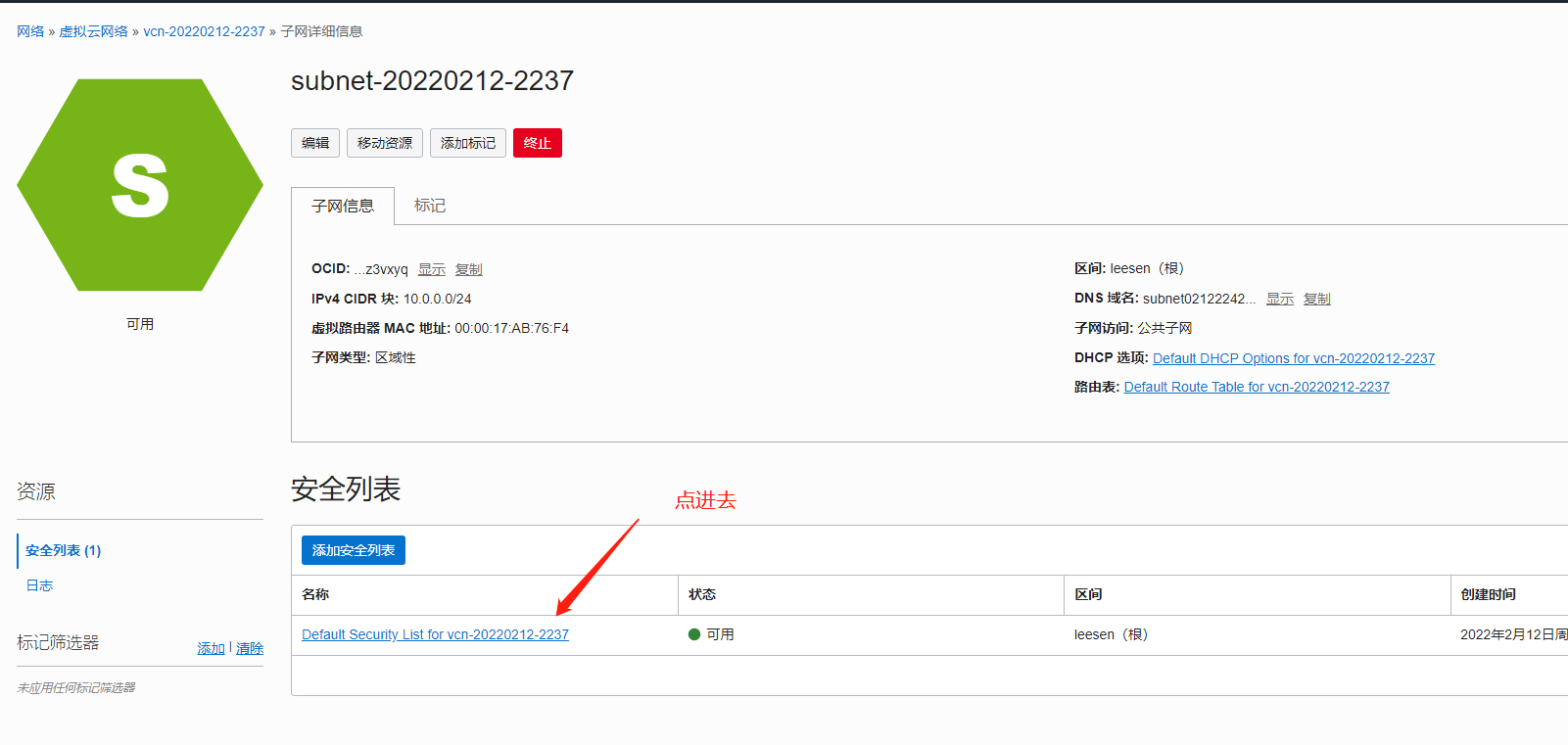1568x745 pixels.
Task: Open Default DHCP Options link
Action: [1294, 358]
